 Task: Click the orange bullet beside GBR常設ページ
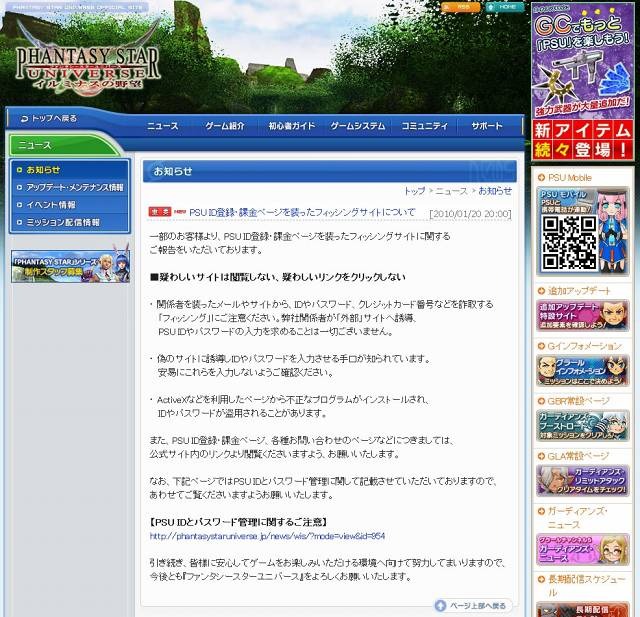(x=542, y=401)
